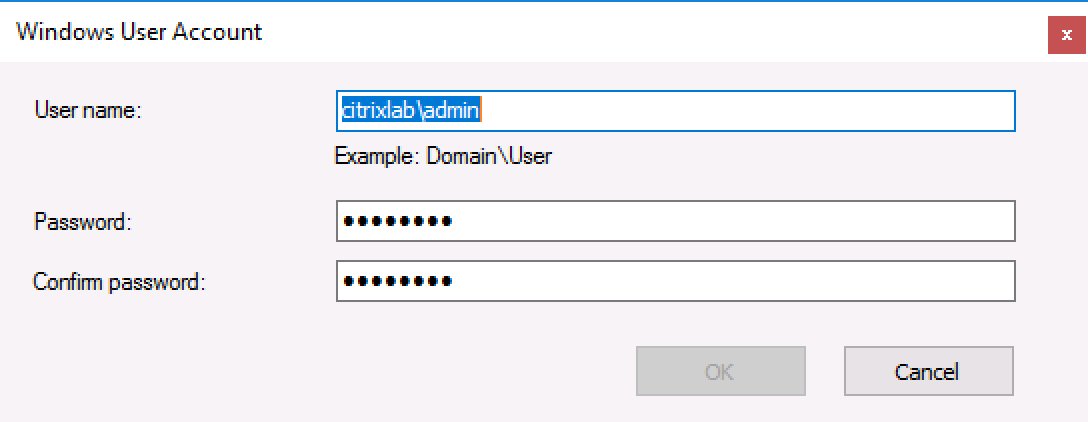The image size is (1088, 422).
Task: Click the highlighted citrixlab\admin text
Action: click(x=412, y=111)
